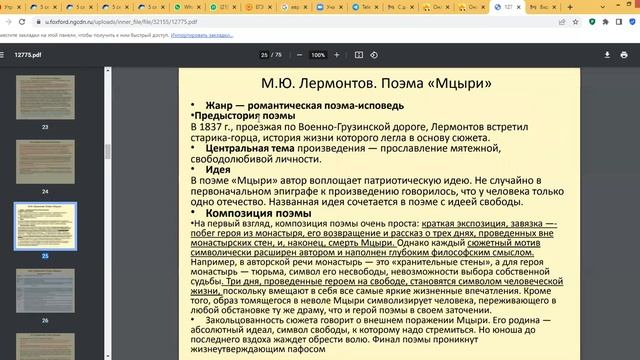Switch to the Google tab labeled авр

[291, 7]
